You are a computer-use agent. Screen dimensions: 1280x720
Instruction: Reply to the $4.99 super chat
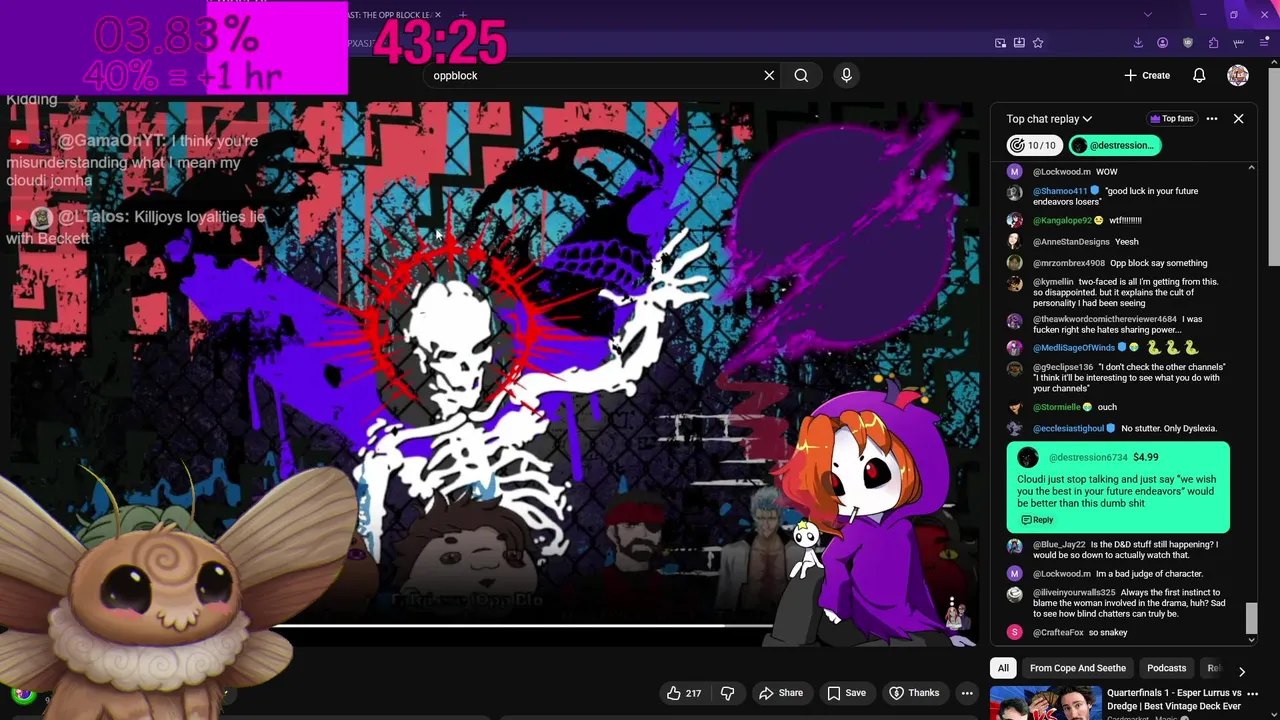pos(1037,520)
